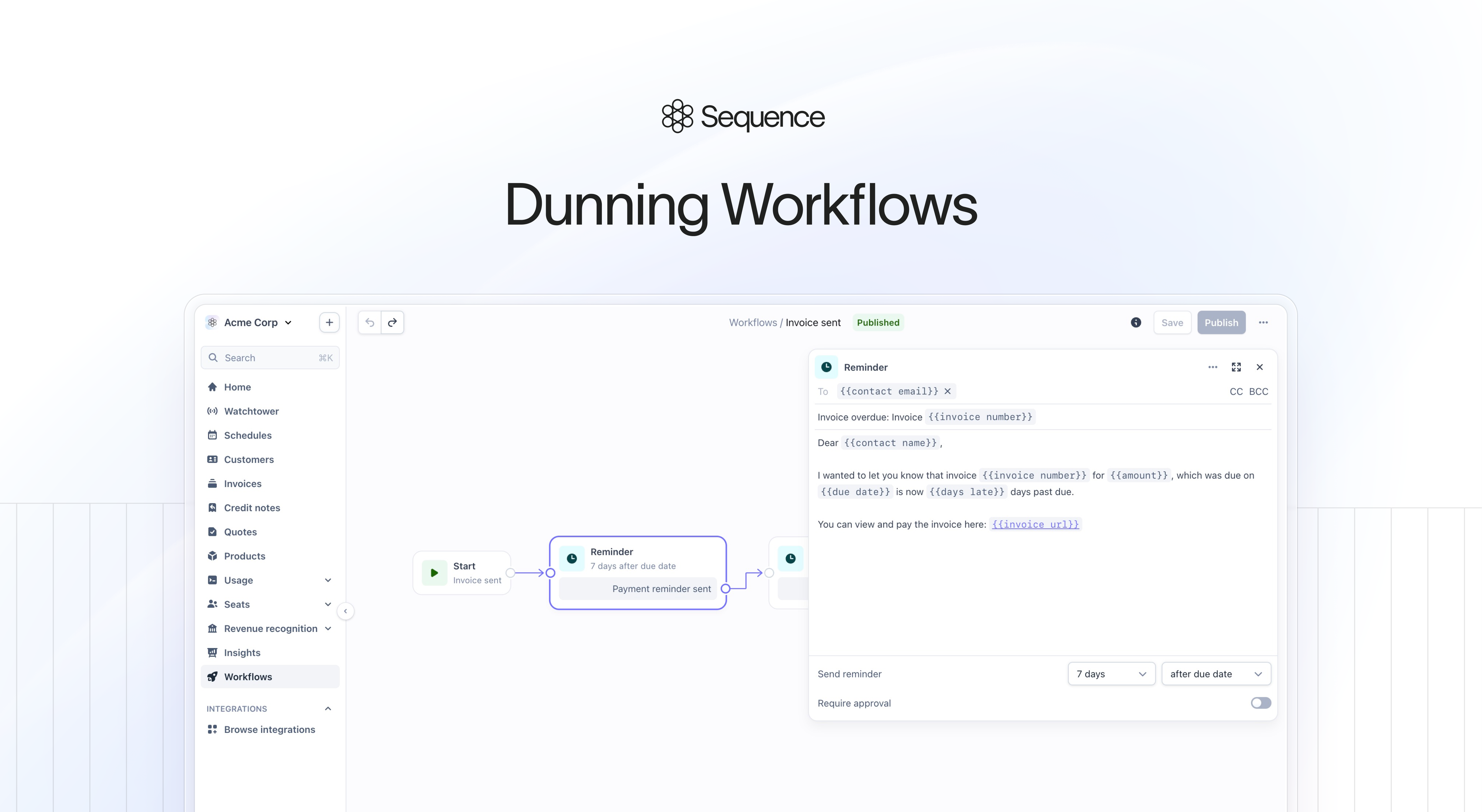The width and height of the screenshot is (1482, 812).
Task: Open Schedules page
Action: coord(270,435)
